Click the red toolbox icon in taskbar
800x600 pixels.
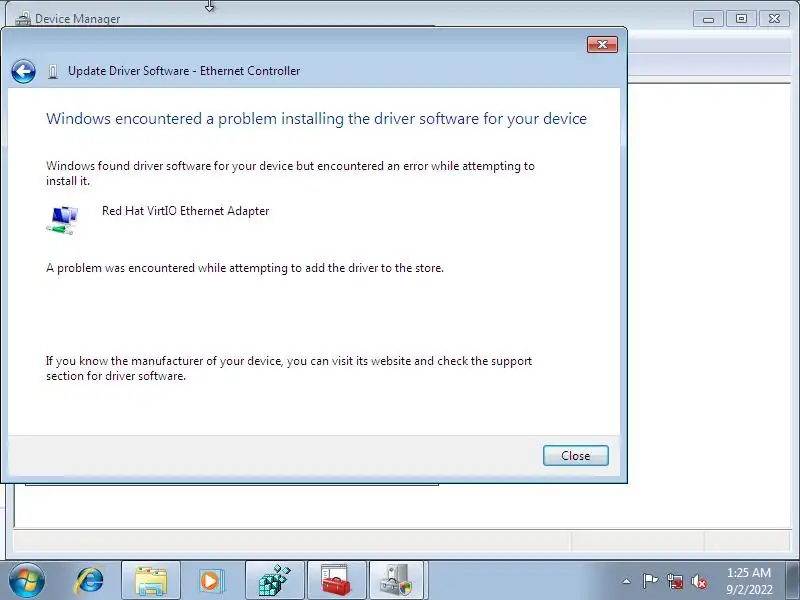coord(336,581)
